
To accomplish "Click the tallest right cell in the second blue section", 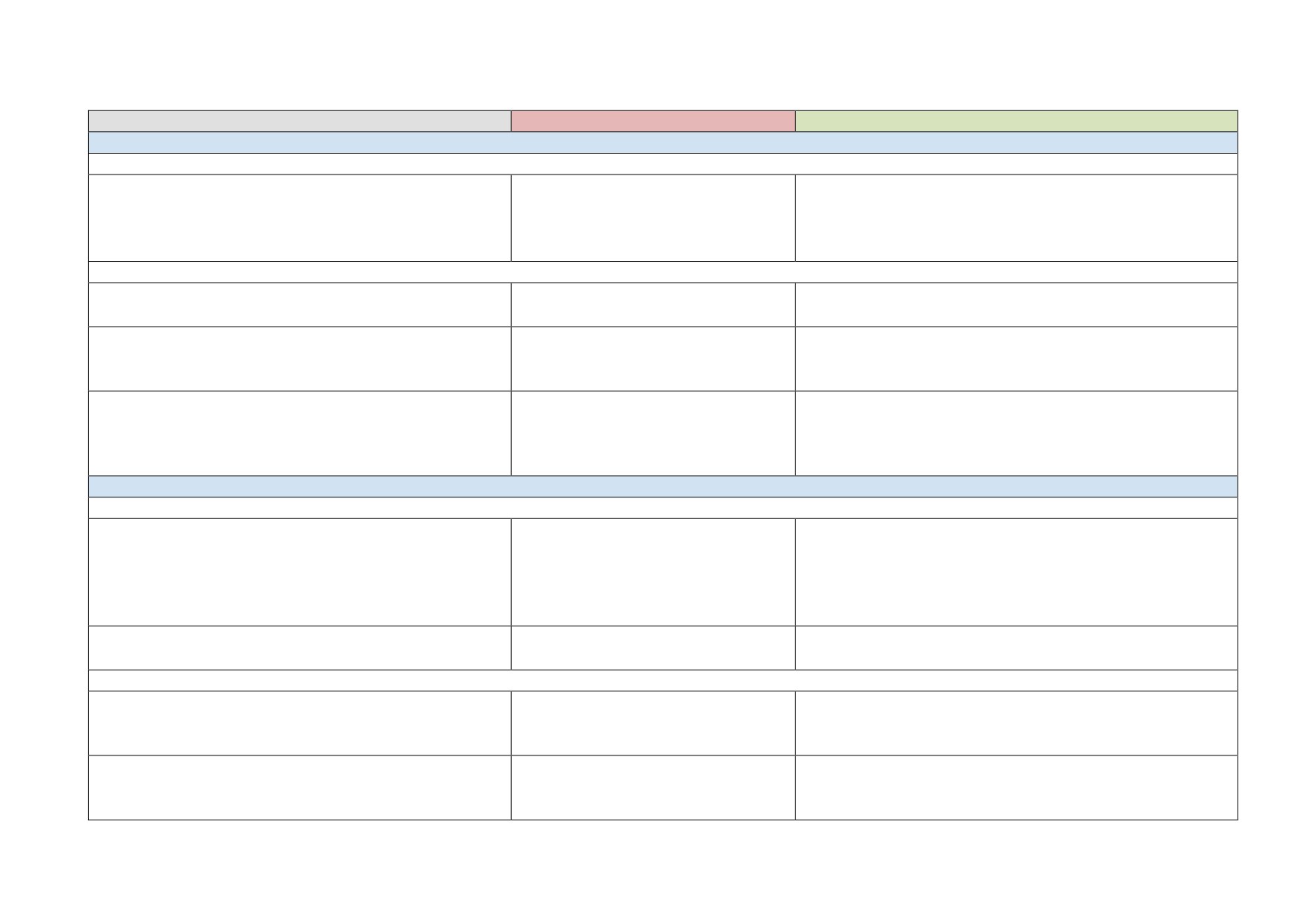I will [1016, 572].
